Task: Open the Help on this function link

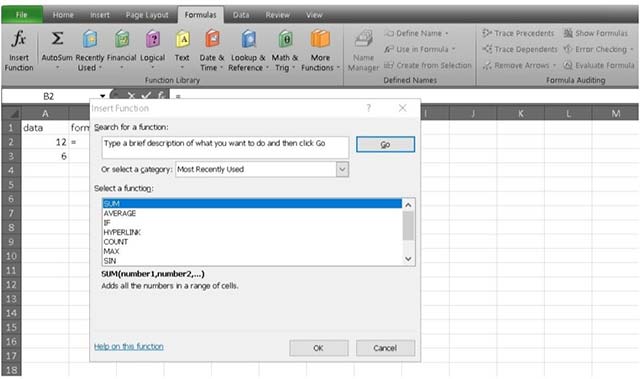Action: pyautogui.click(x=129, y=346)
